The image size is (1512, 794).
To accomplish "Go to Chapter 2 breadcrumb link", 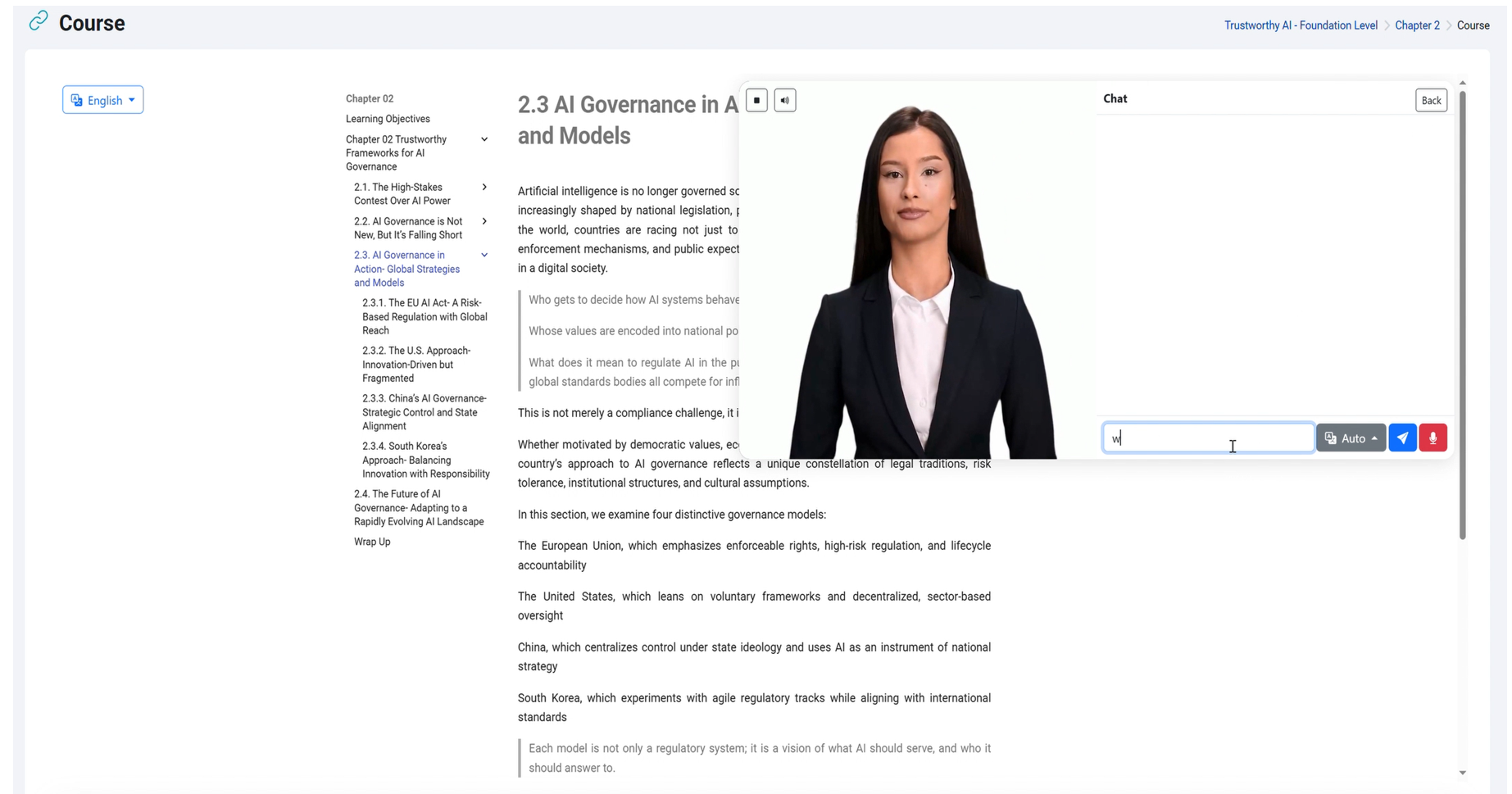I will [1417, 25].
